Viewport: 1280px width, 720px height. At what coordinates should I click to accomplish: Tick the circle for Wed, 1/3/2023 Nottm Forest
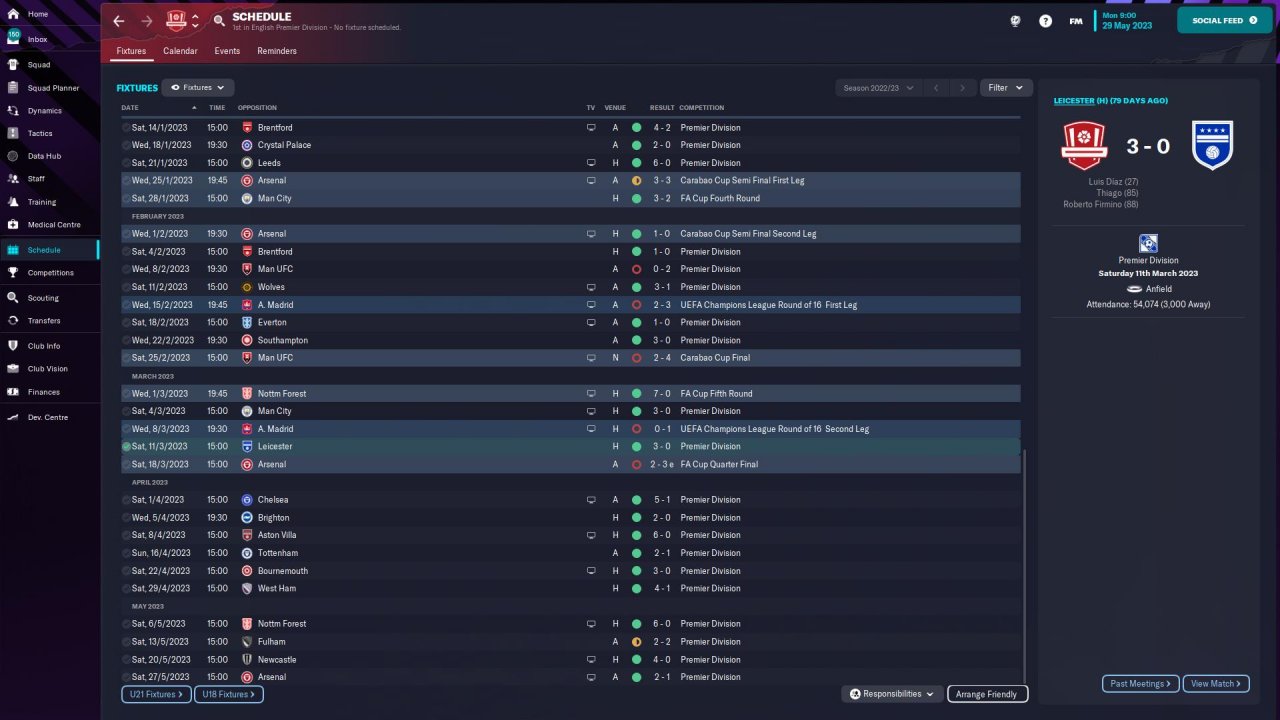pyautogui.click(x=126, y=394)
